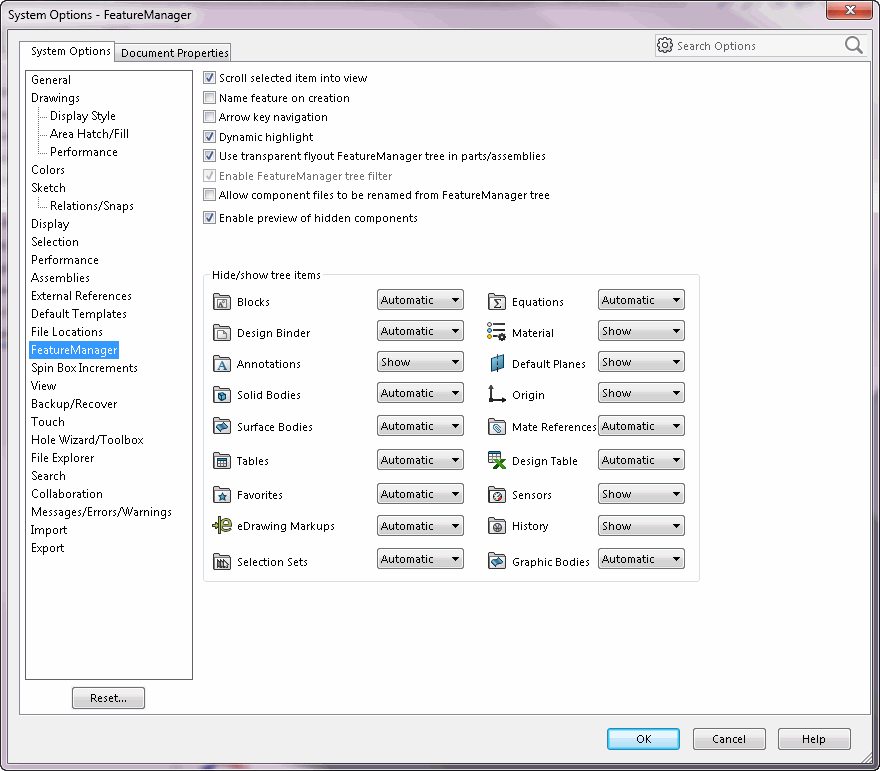Click inside the Search Options field
Image resolution: width=880 pixels, height=771 pixels.
(x=752, y=45)
